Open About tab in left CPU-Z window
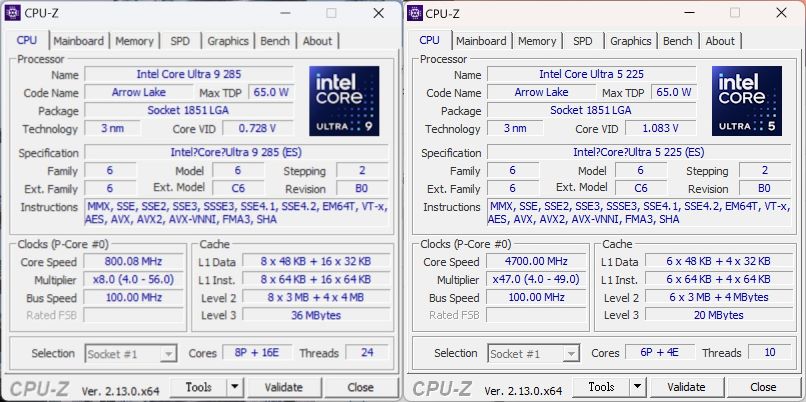This screenshot has width=806, height=402. pos(317,41)
